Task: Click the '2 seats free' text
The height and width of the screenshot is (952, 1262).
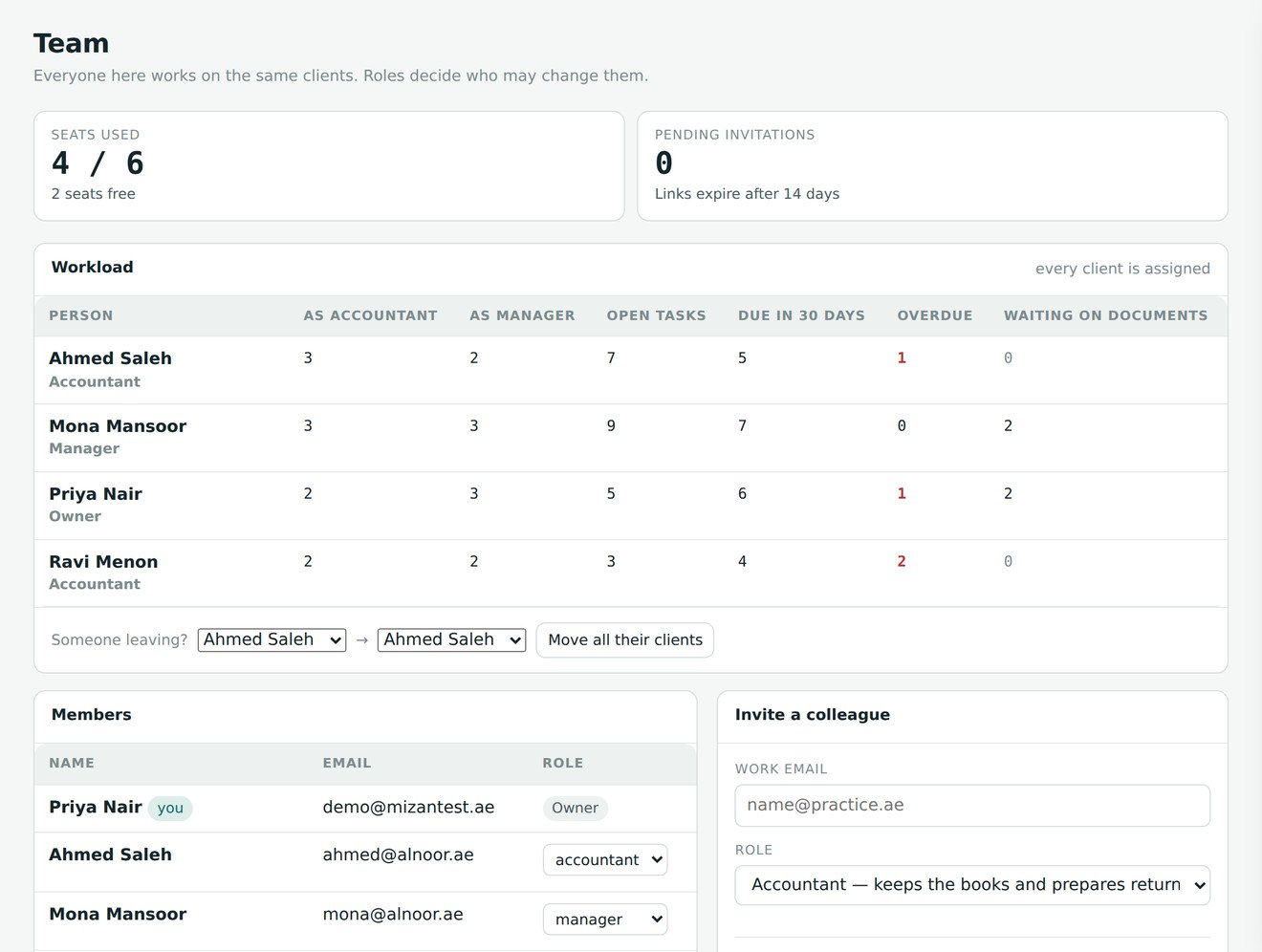Action: 93,194
